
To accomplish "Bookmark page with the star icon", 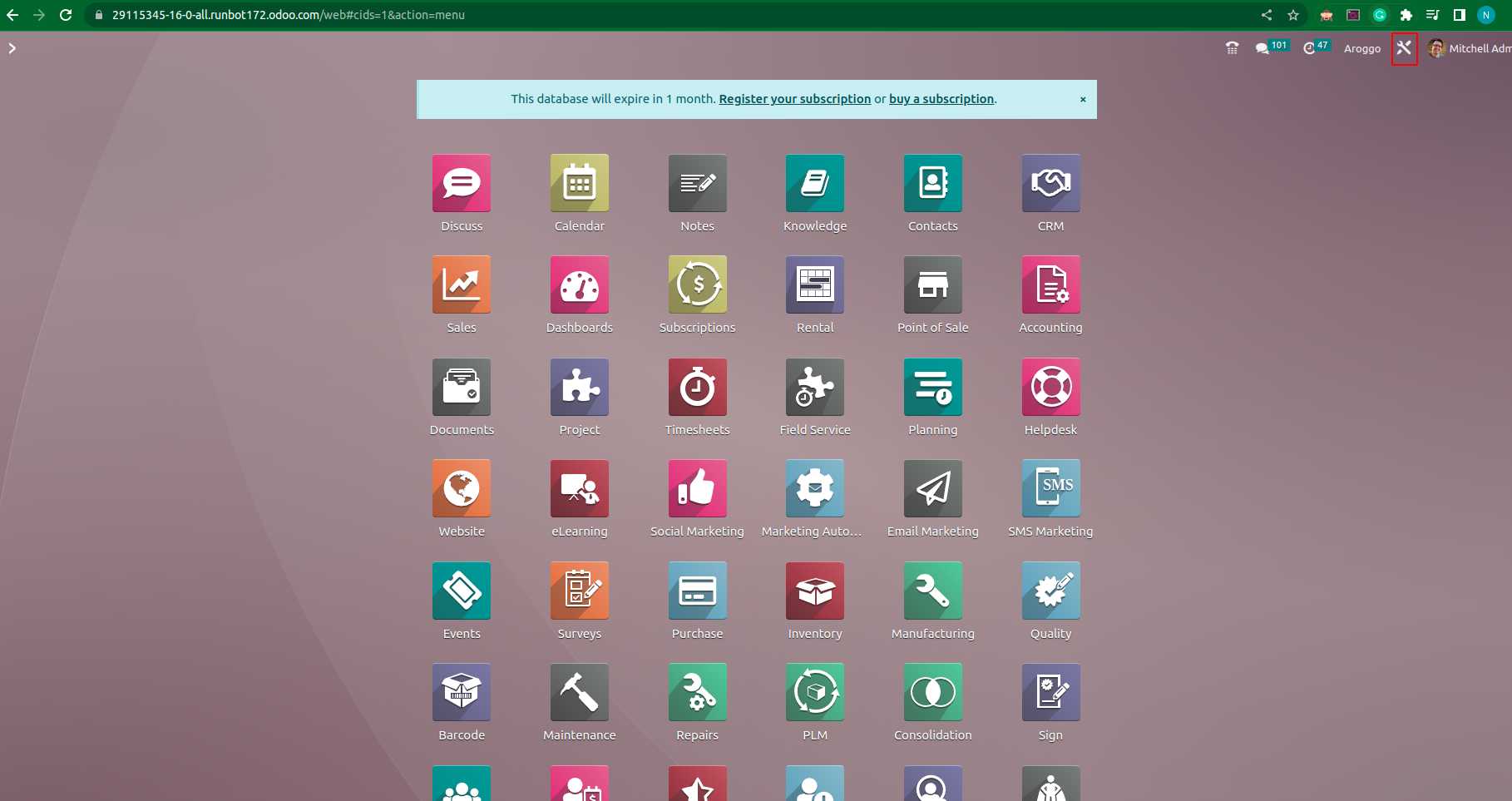I will [x=1293, y=15].
